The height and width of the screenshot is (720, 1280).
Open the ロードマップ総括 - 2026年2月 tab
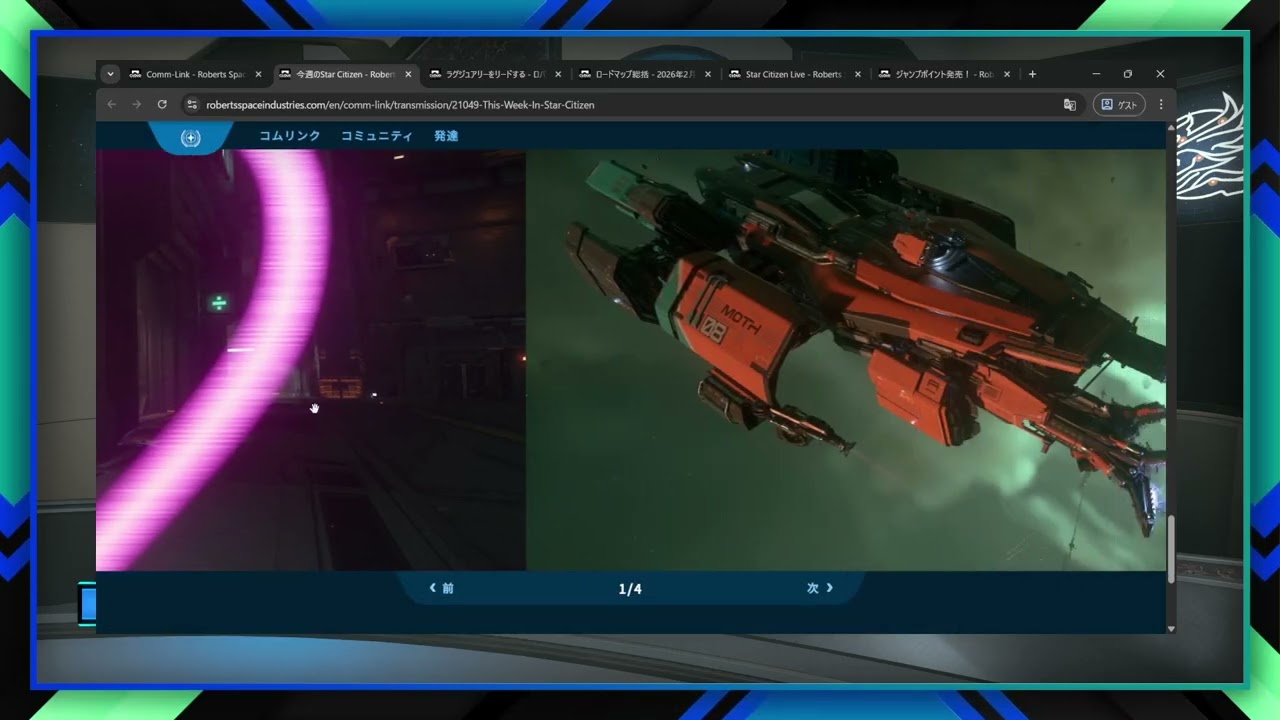(645, 74)
